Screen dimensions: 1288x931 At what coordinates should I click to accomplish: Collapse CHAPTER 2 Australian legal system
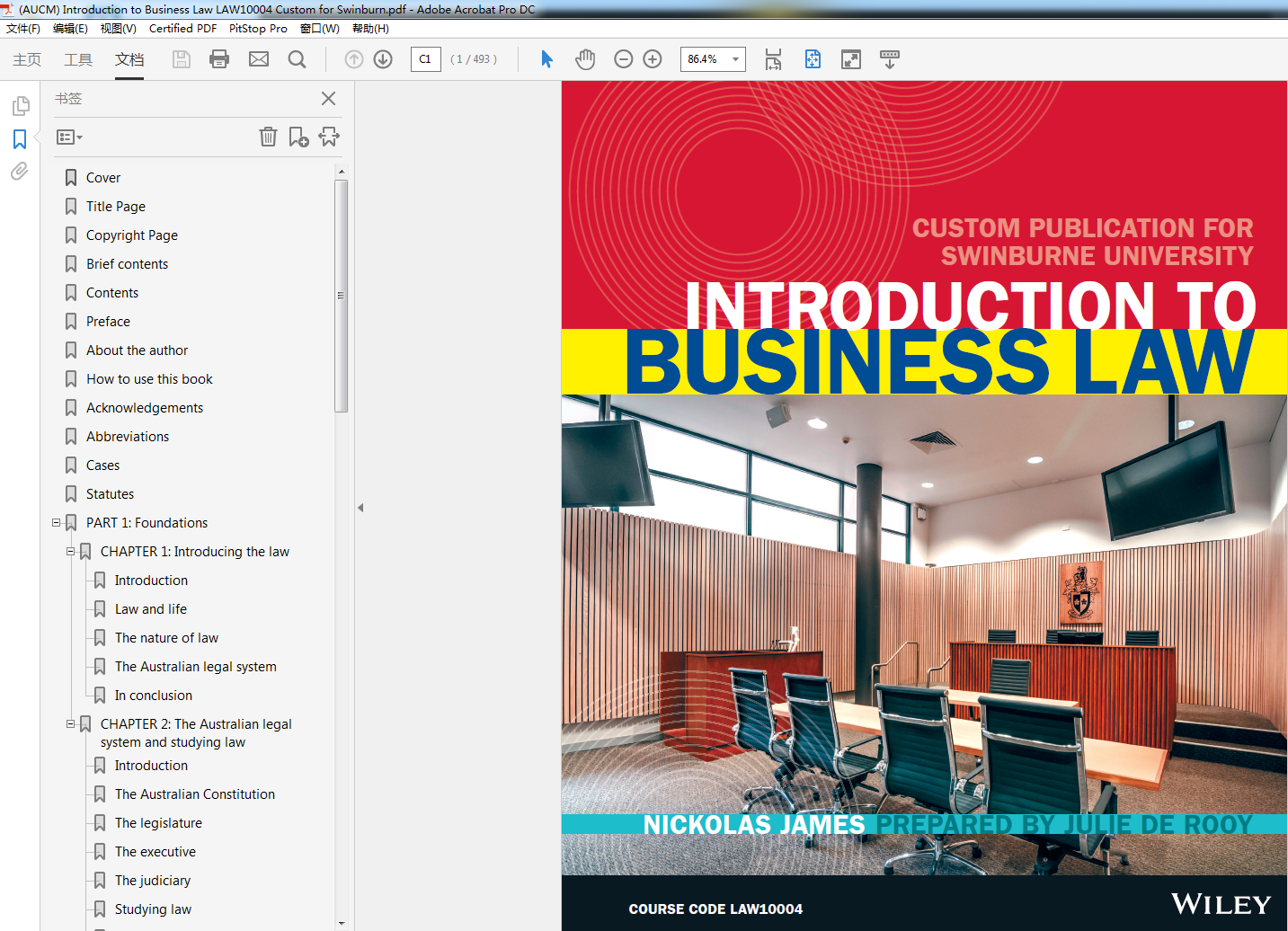coord(70,723)
